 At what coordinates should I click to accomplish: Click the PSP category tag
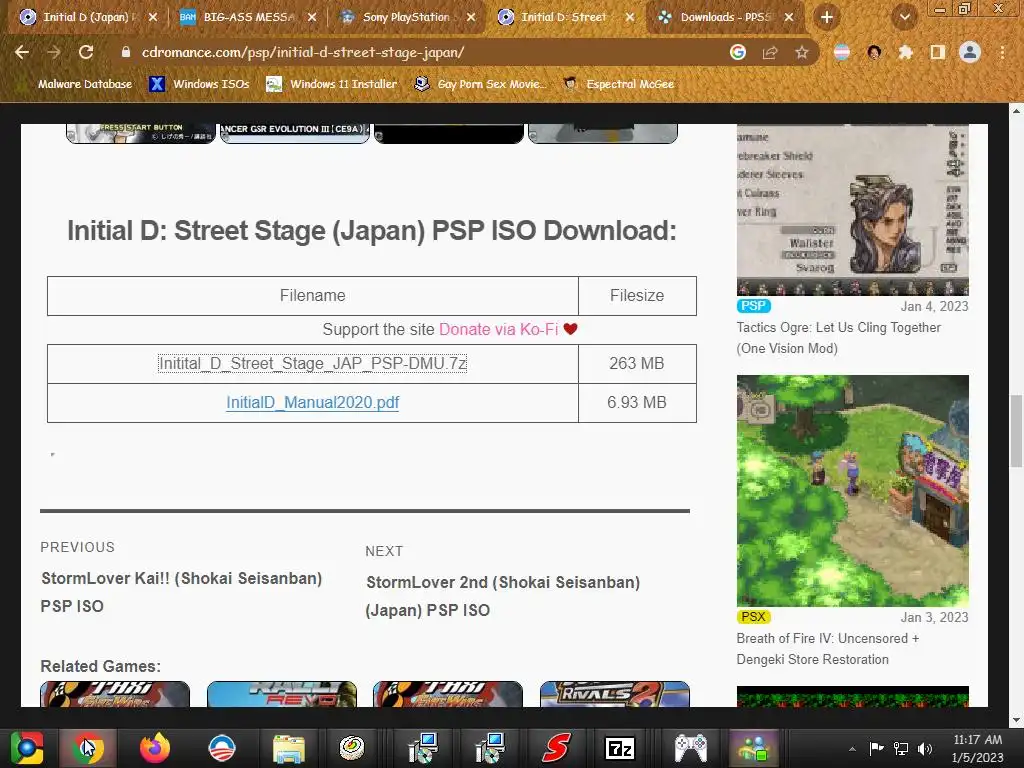click(754, 306)
